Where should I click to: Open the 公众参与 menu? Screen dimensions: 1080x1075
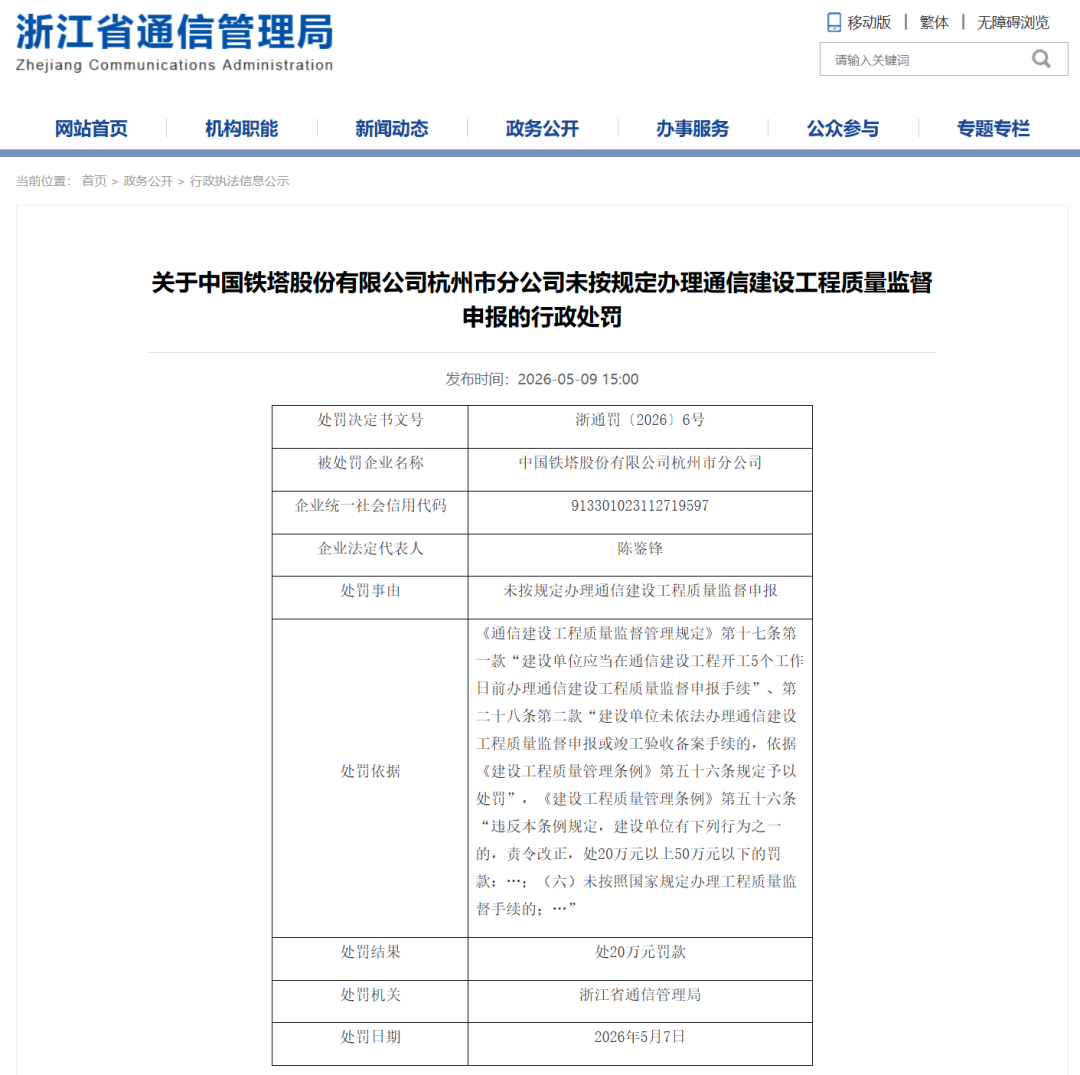point(843,128)
